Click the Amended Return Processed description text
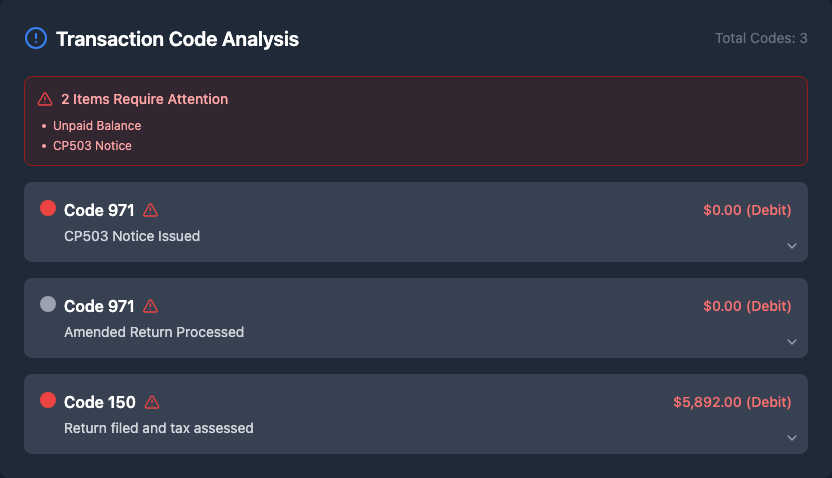Screen dimensions: 832x478 pos(154,332)
